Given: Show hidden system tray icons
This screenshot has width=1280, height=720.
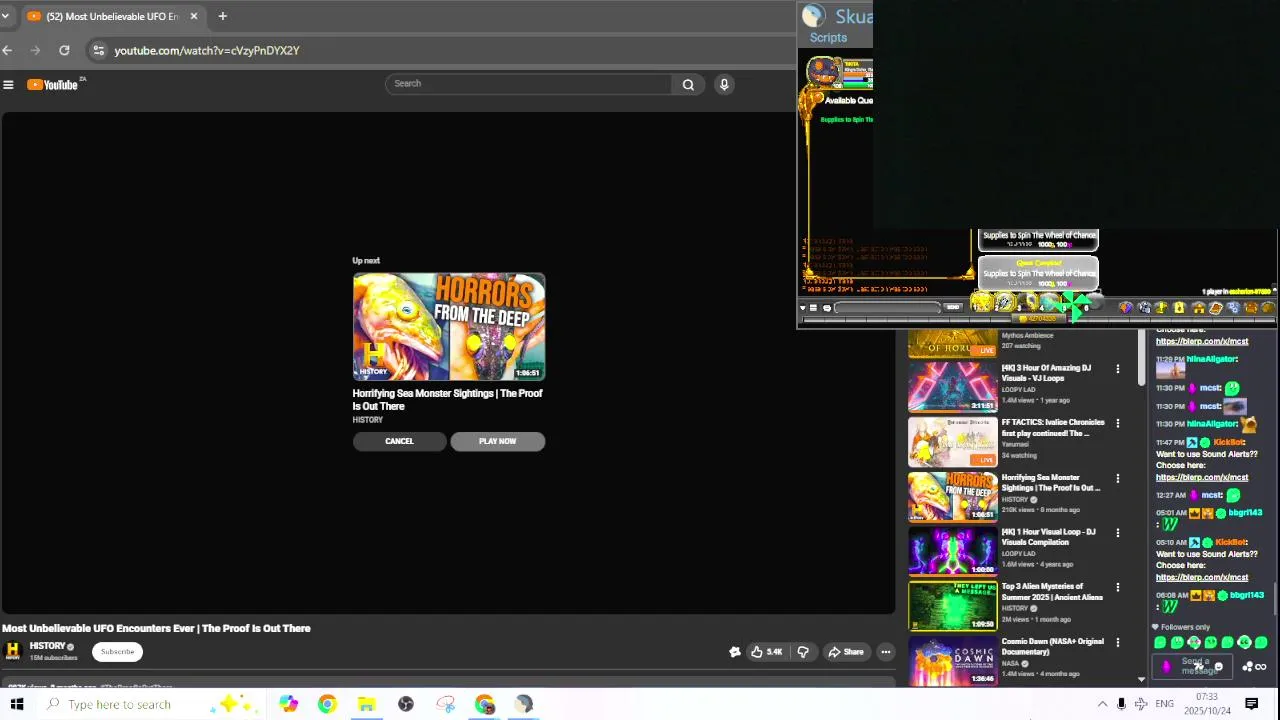Looking at the screenshot, I should click(x=1102, y=704).
